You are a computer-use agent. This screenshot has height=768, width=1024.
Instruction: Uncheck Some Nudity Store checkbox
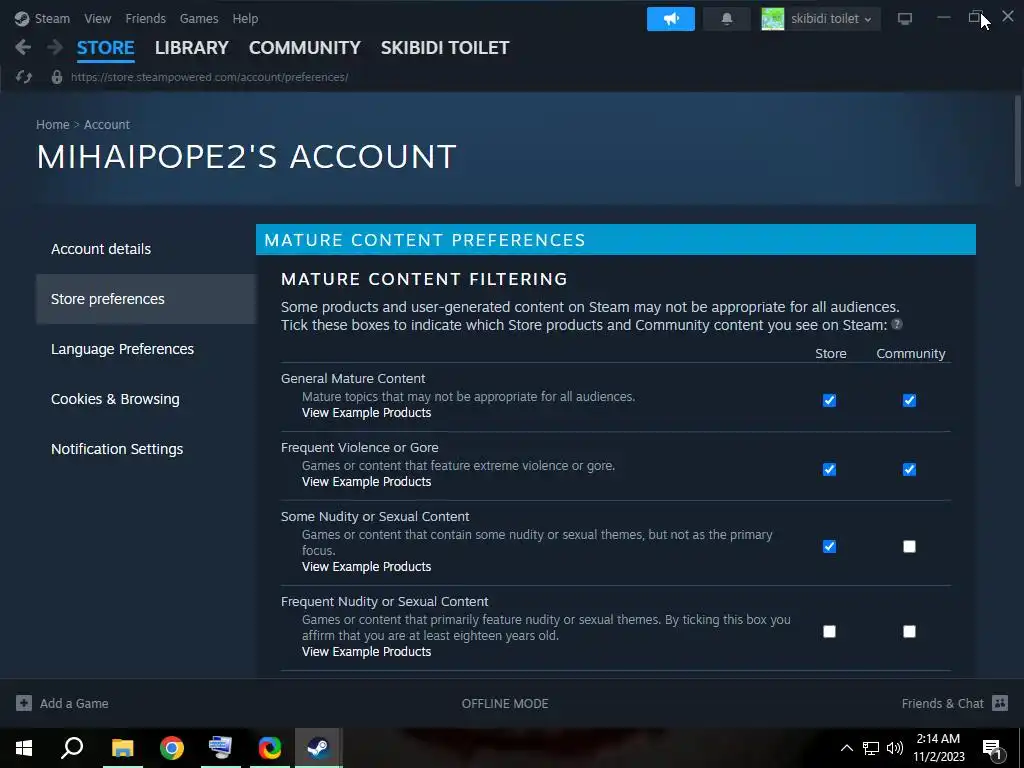[x=829, y=547]
